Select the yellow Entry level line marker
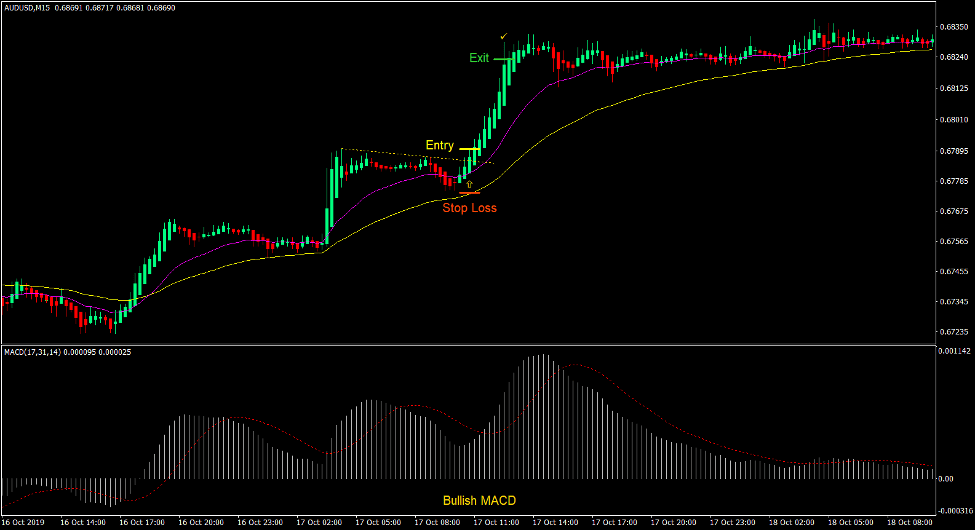 point(469,149)
